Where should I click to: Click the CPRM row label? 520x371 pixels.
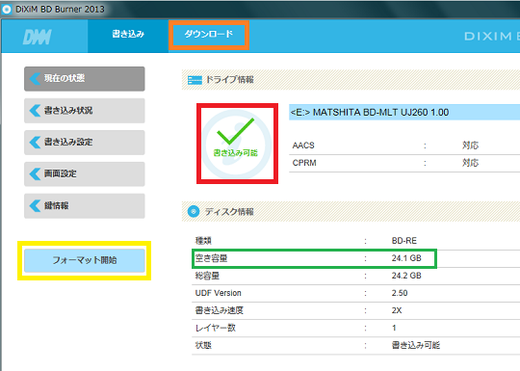point(304,163)
